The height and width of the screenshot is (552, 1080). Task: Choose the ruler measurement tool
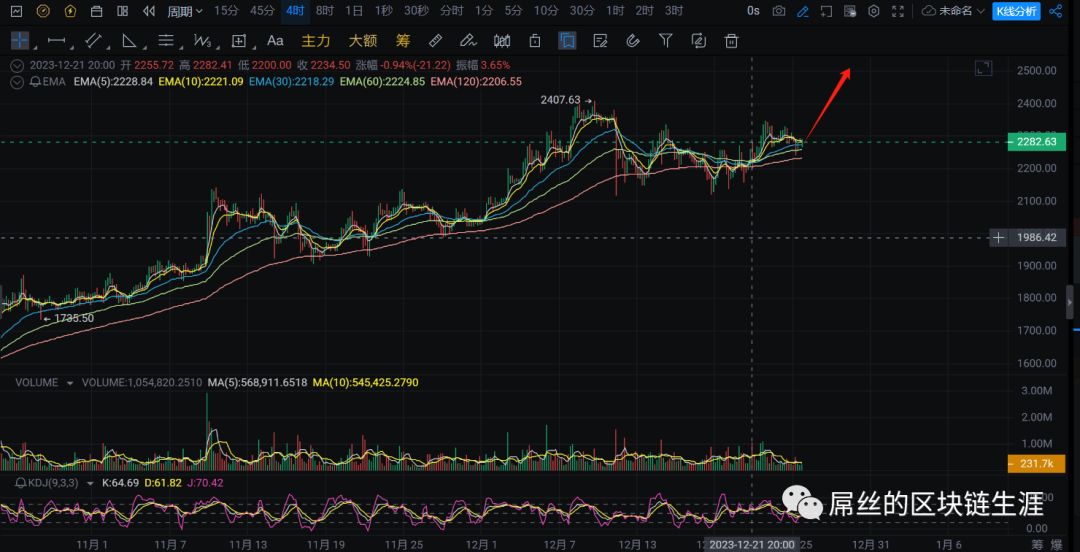(434, 41)
